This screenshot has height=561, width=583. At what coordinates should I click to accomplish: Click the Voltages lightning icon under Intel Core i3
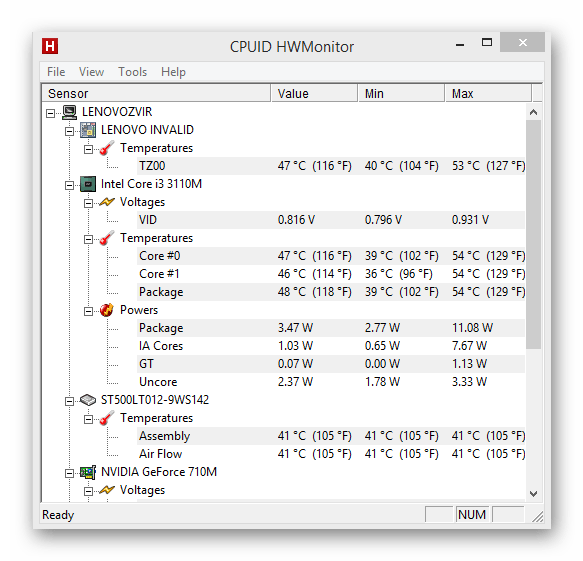(107, 202)
